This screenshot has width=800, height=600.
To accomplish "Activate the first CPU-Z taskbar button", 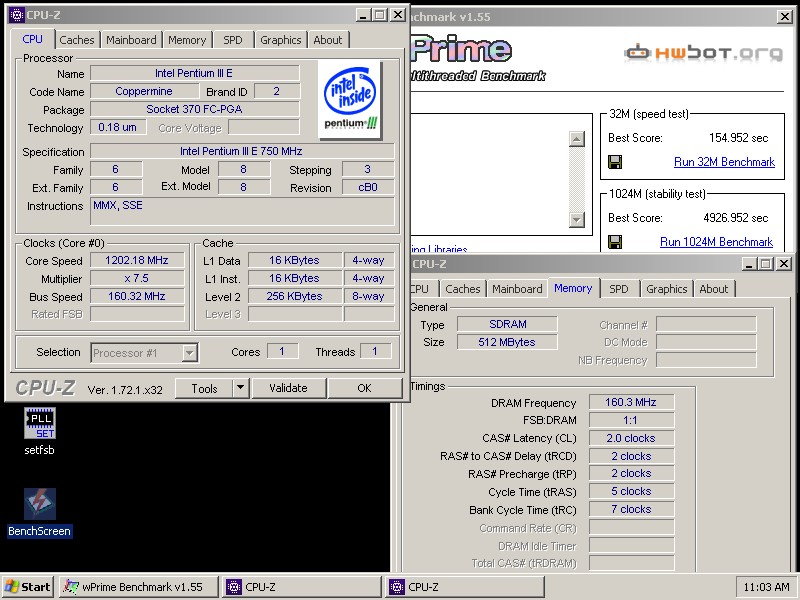I will pos(302,587).
